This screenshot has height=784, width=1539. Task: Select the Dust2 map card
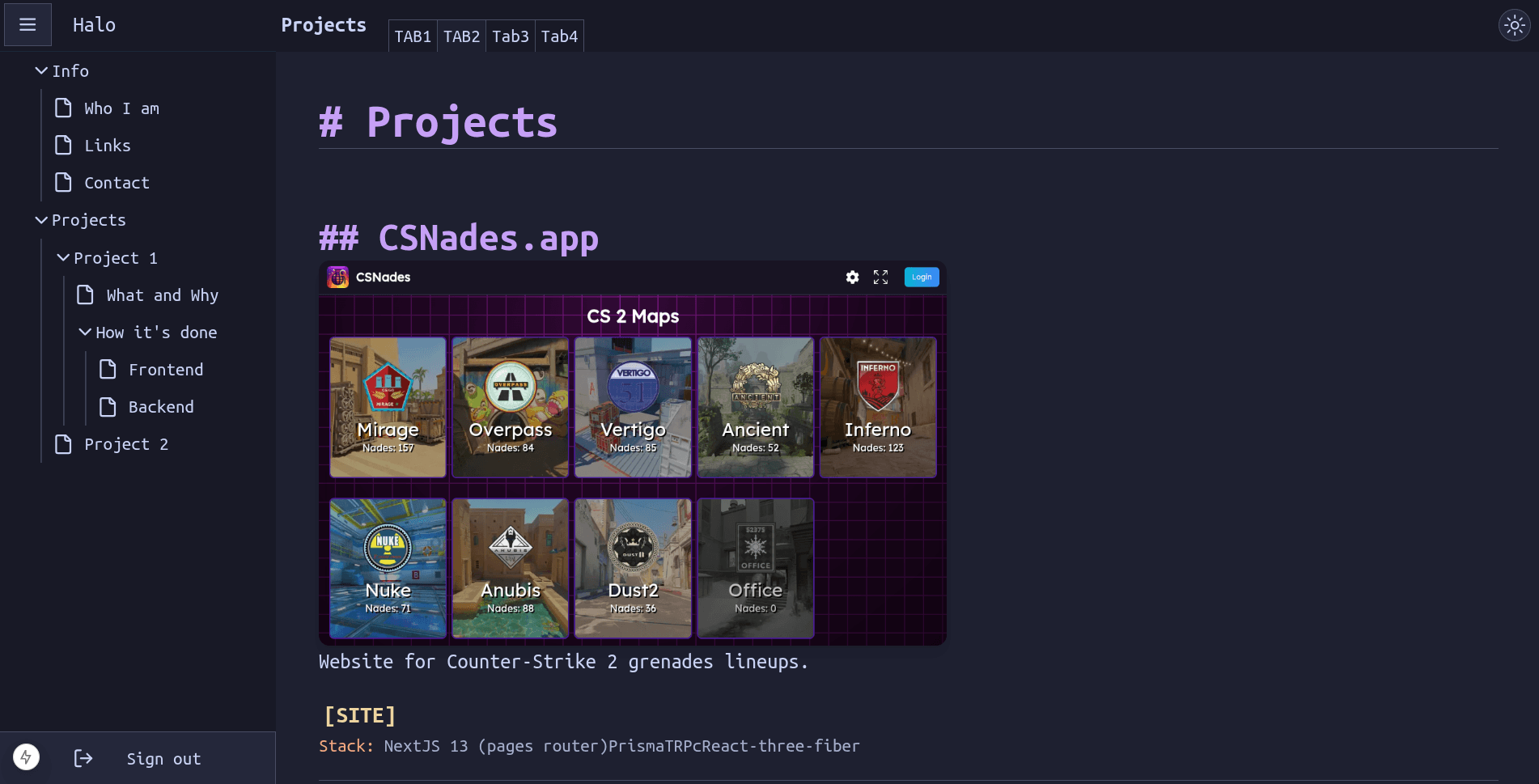tap(633, 568)
